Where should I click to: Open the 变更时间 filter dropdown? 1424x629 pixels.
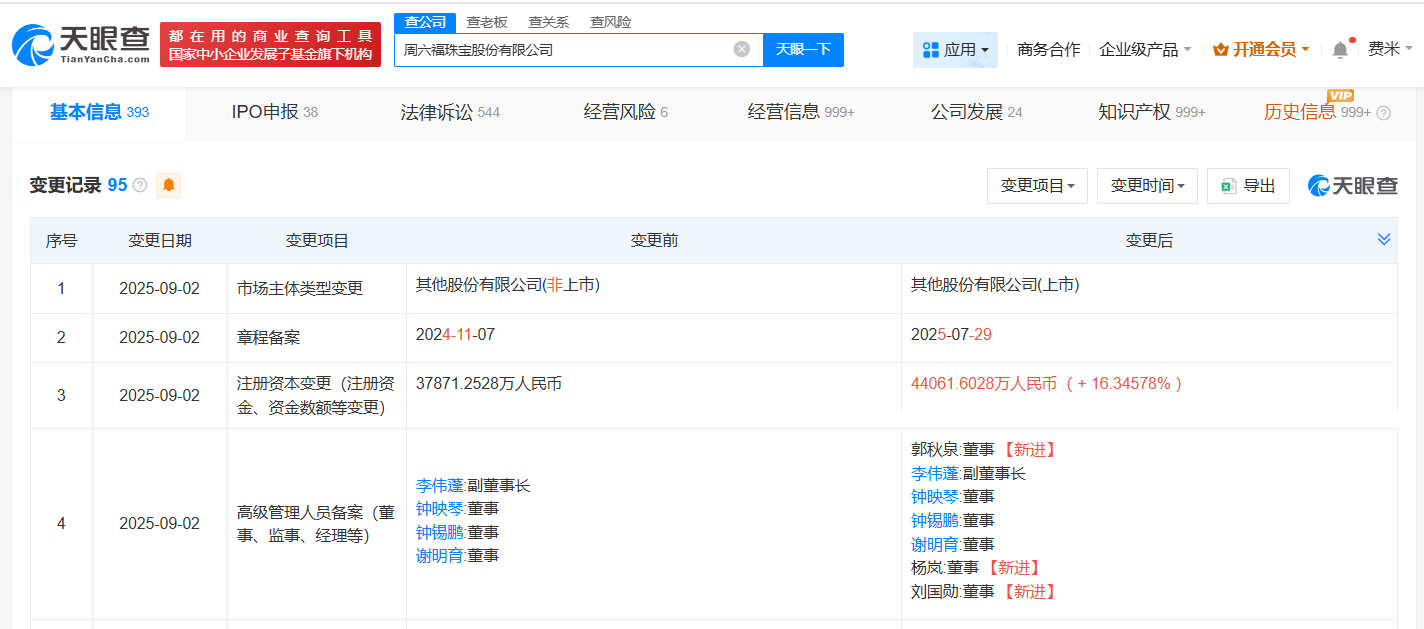1147,186
